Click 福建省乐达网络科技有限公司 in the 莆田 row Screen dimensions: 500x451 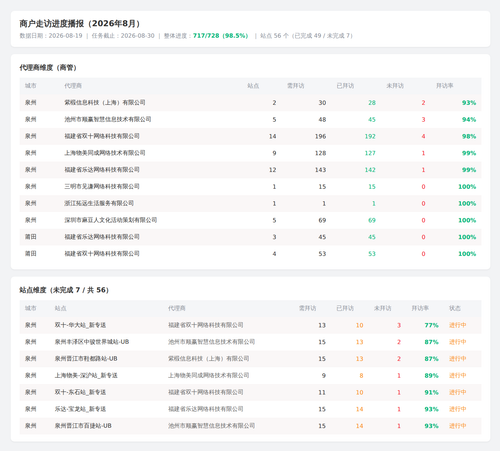(102, 237)
